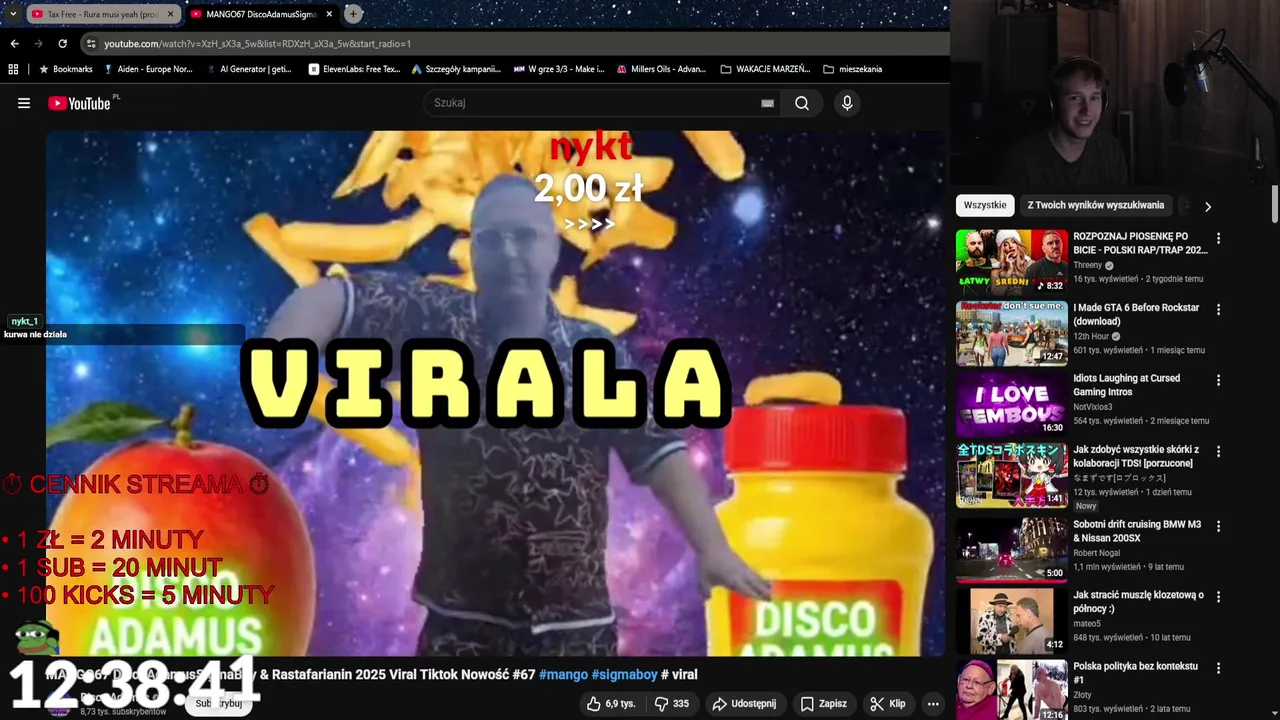
Task: Open the tab search dropdown arrow
Action: click(12, 14)
